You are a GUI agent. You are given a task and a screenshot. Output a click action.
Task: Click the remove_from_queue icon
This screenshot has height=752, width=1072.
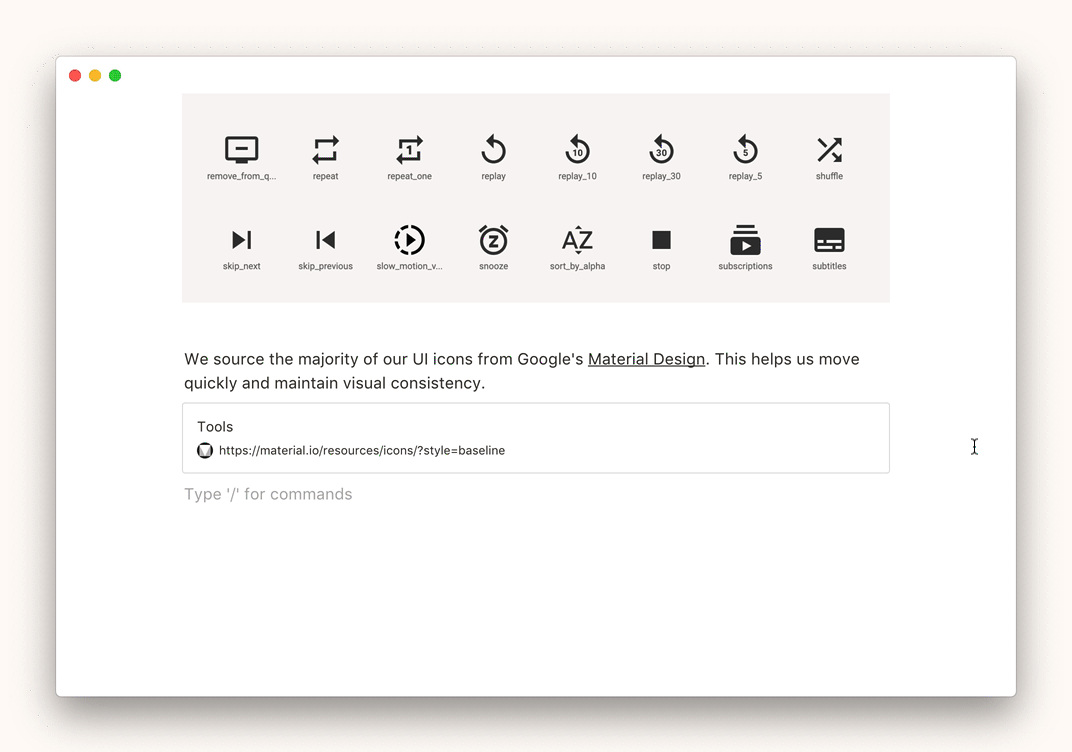242,150
